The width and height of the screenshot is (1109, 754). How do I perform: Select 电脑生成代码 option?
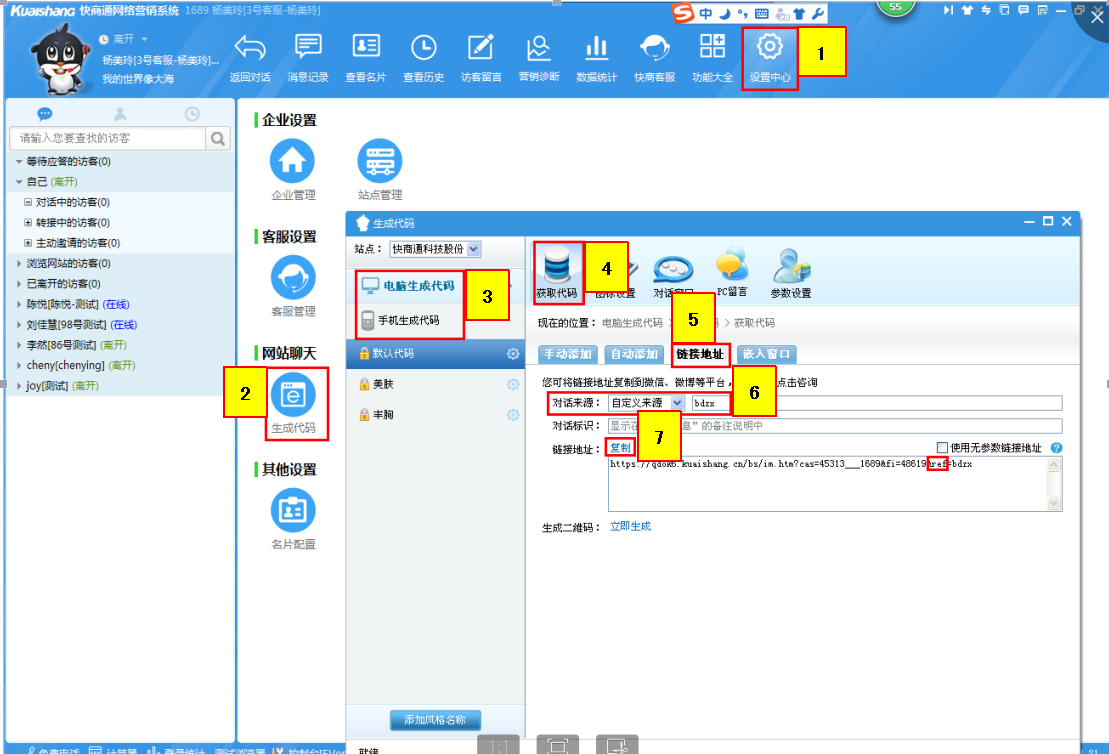click(409, 286)
